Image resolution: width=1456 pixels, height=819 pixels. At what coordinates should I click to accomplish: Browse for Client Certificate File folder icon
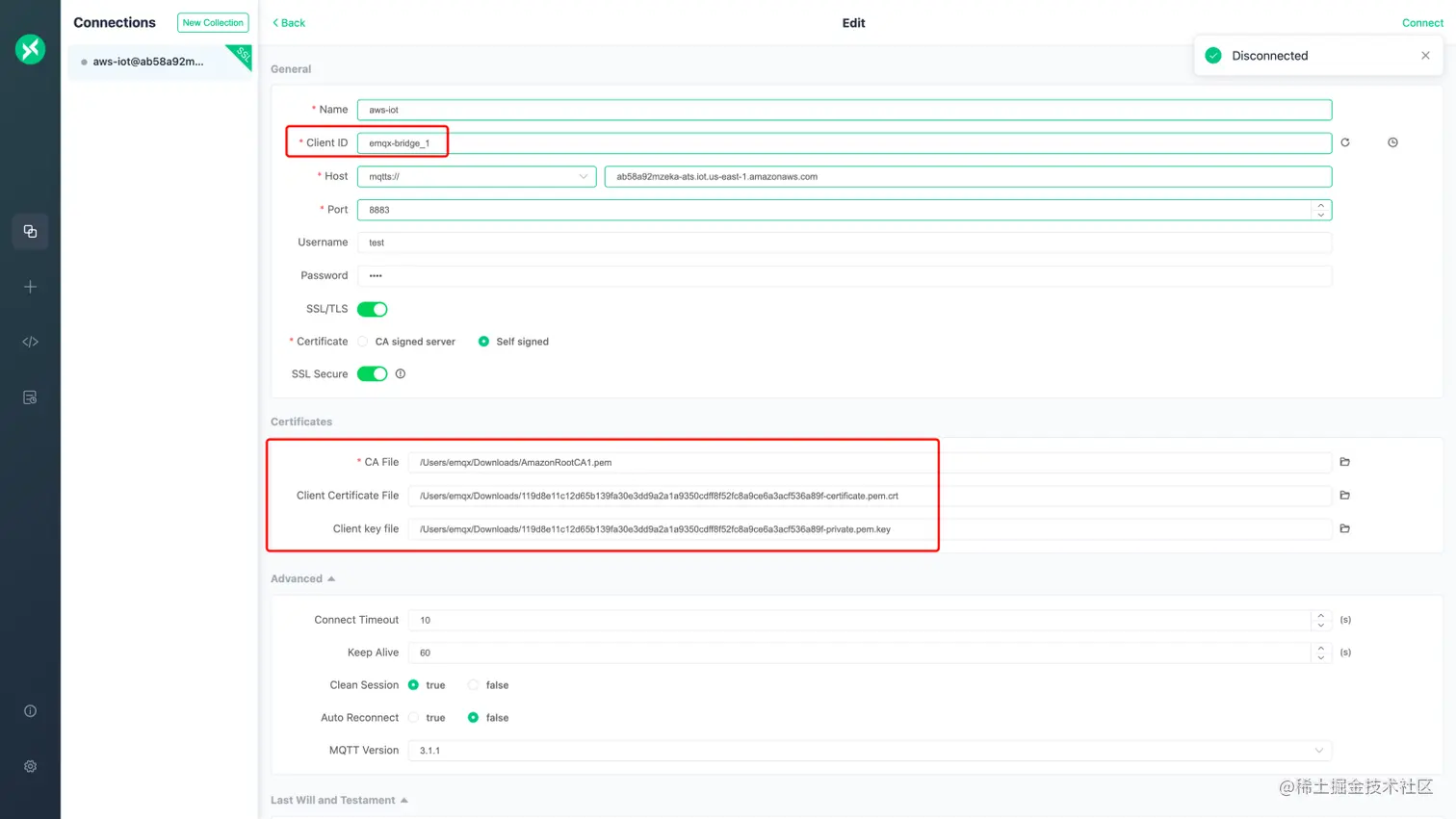(x=1345, y=496)
